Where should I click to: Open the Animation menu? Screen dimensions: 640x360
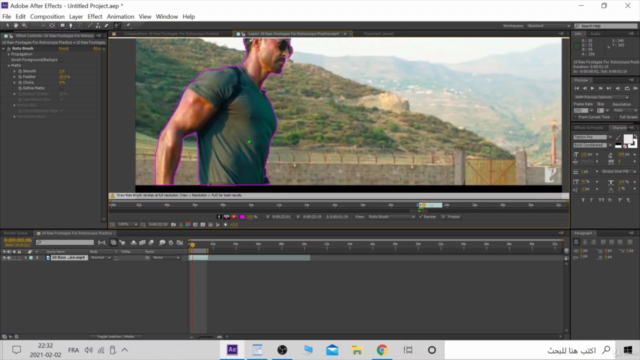click(x=120, y=17)
